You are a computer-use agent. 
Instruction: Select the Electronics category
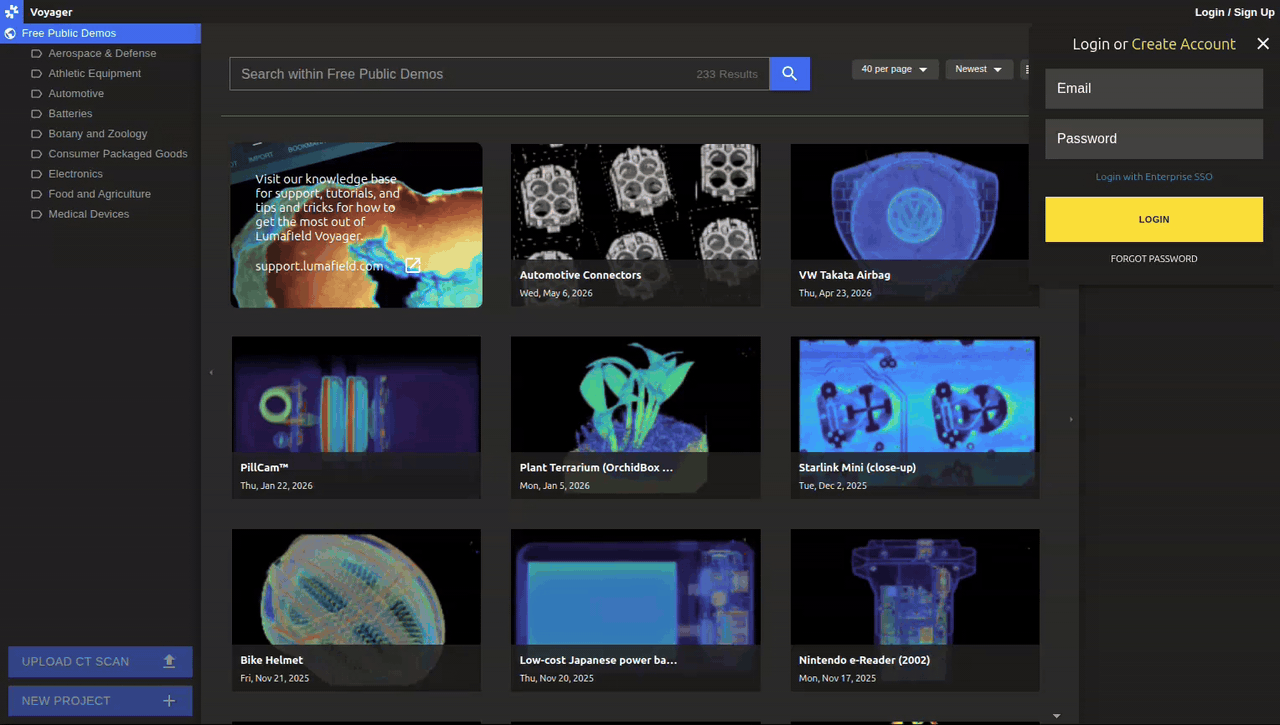[x=76, y=174]
